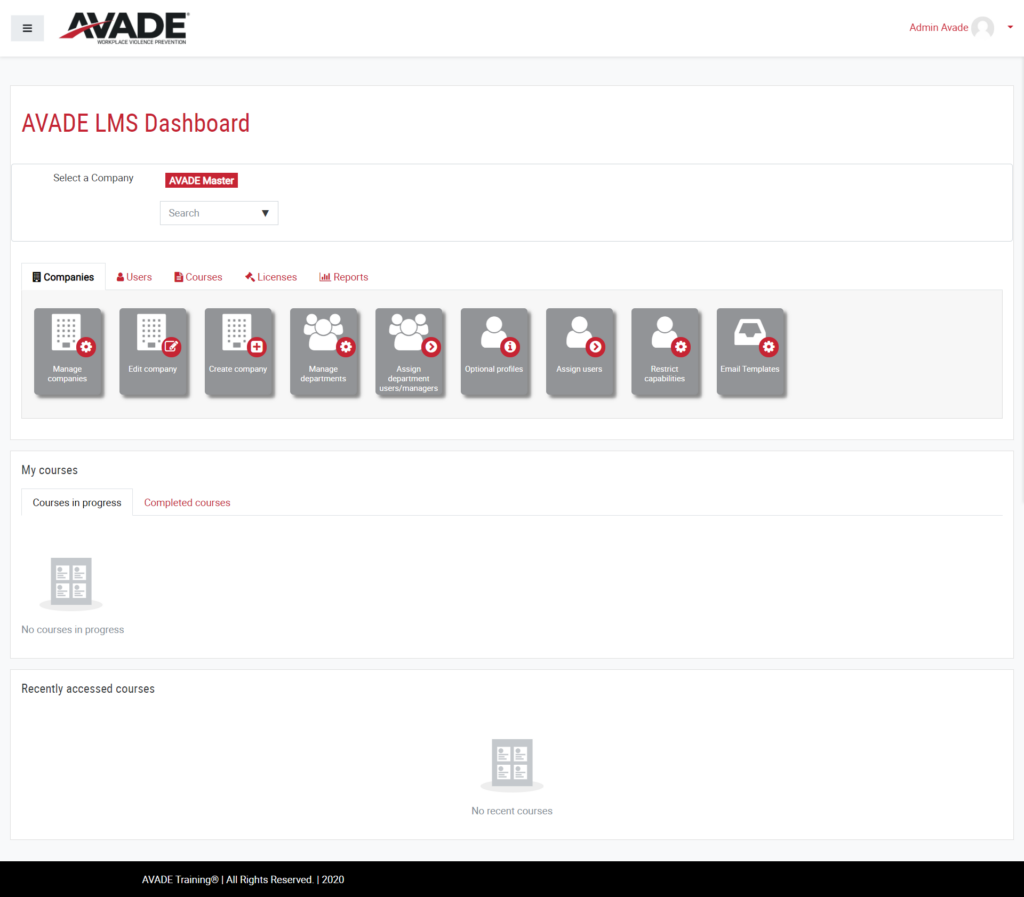Click the AVADE Training footer text

(243, 879)
